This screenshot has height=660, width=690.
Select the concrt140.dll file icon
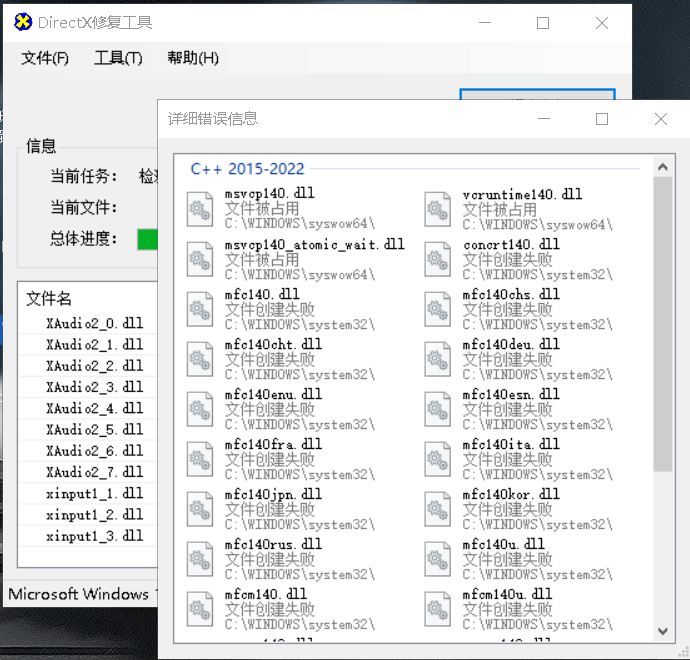pos(437,259)
